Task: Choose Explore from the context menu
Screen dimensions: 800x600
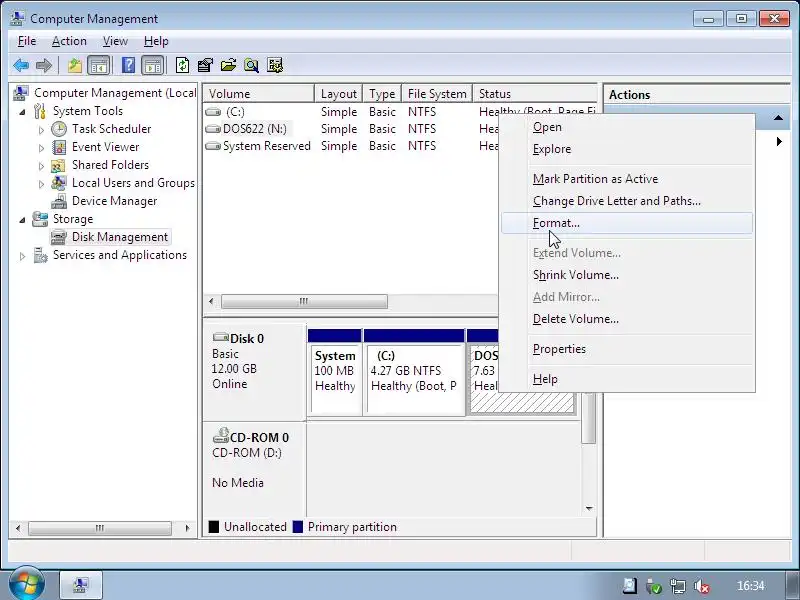Action: [627, 149]
